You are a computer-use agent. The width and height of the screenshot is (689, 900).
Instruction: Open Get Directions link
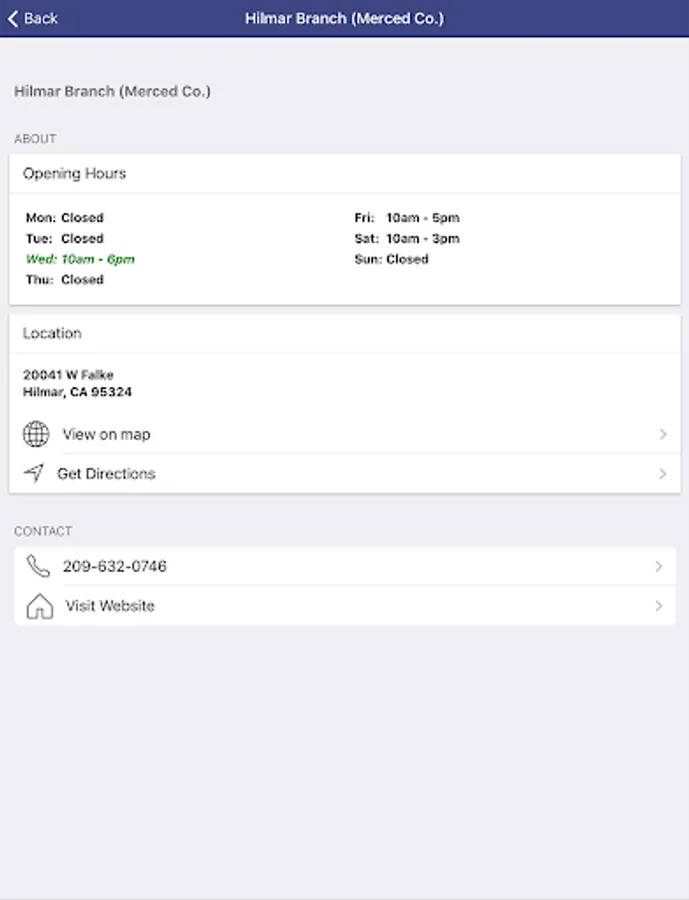tap(106, 474)
